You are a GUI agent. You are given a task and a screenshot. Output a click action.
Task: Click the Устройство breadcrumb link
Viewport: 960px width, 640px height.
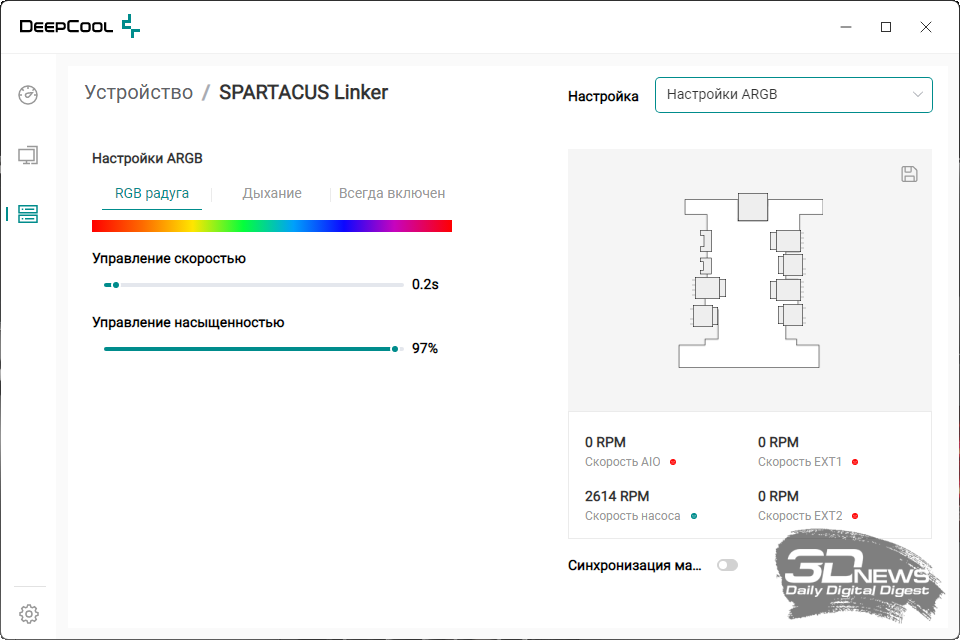tap(139, 93)
